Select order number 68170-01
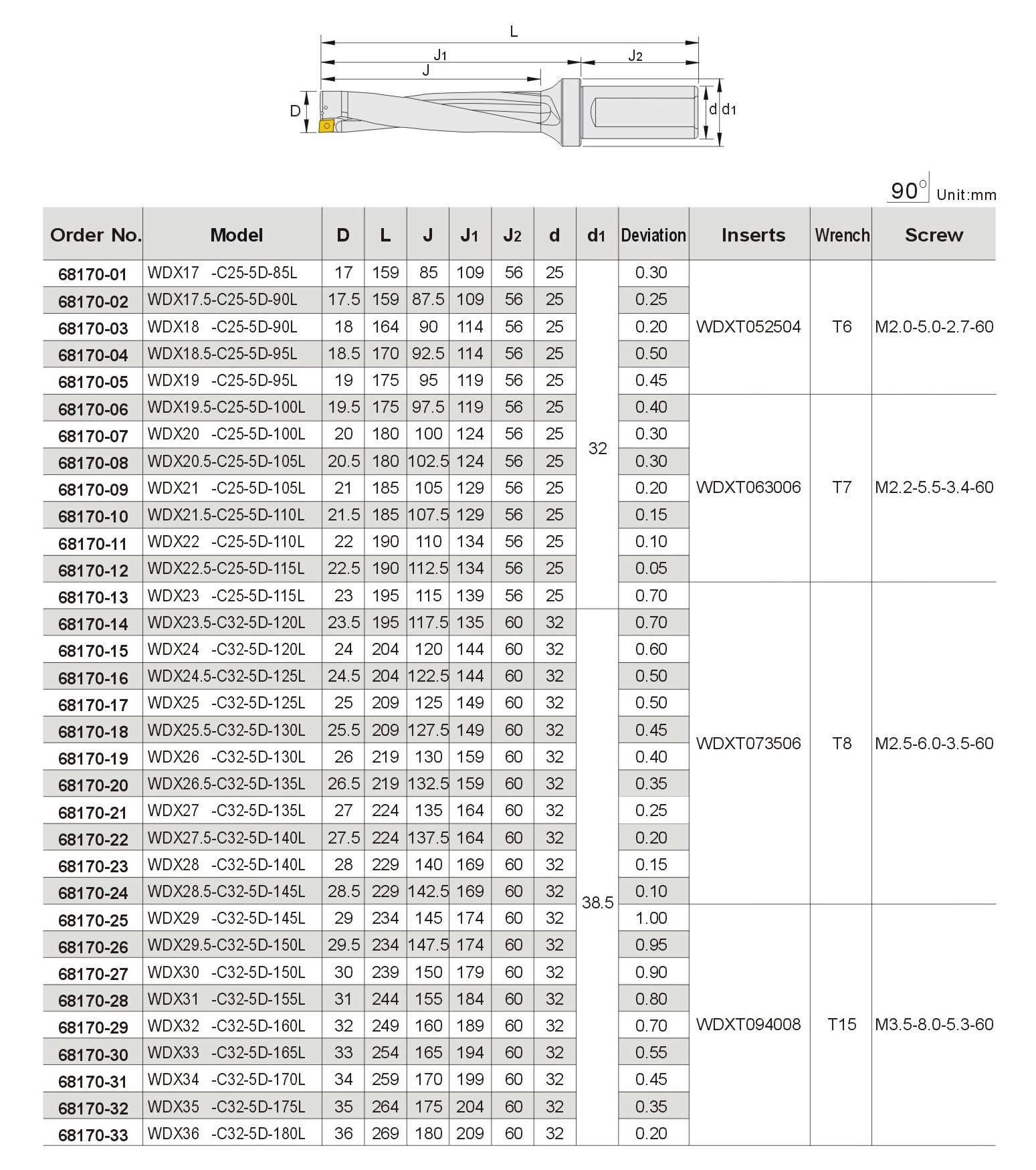Screen dimensions: 1036x1170 pos(92,274)
